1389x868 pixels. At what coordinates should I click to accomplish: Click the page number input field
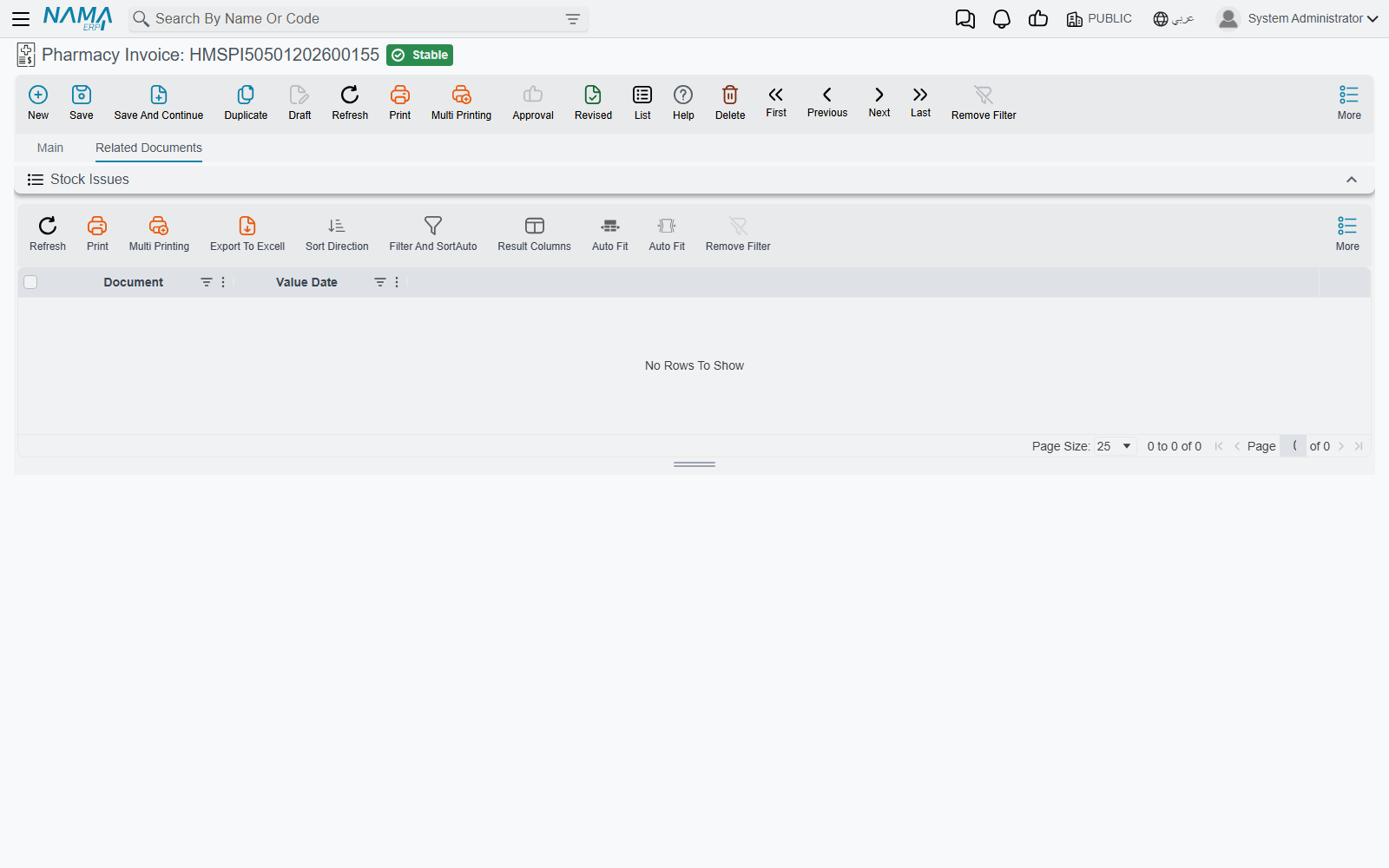pyautogui.click(x=1294, y=446)
